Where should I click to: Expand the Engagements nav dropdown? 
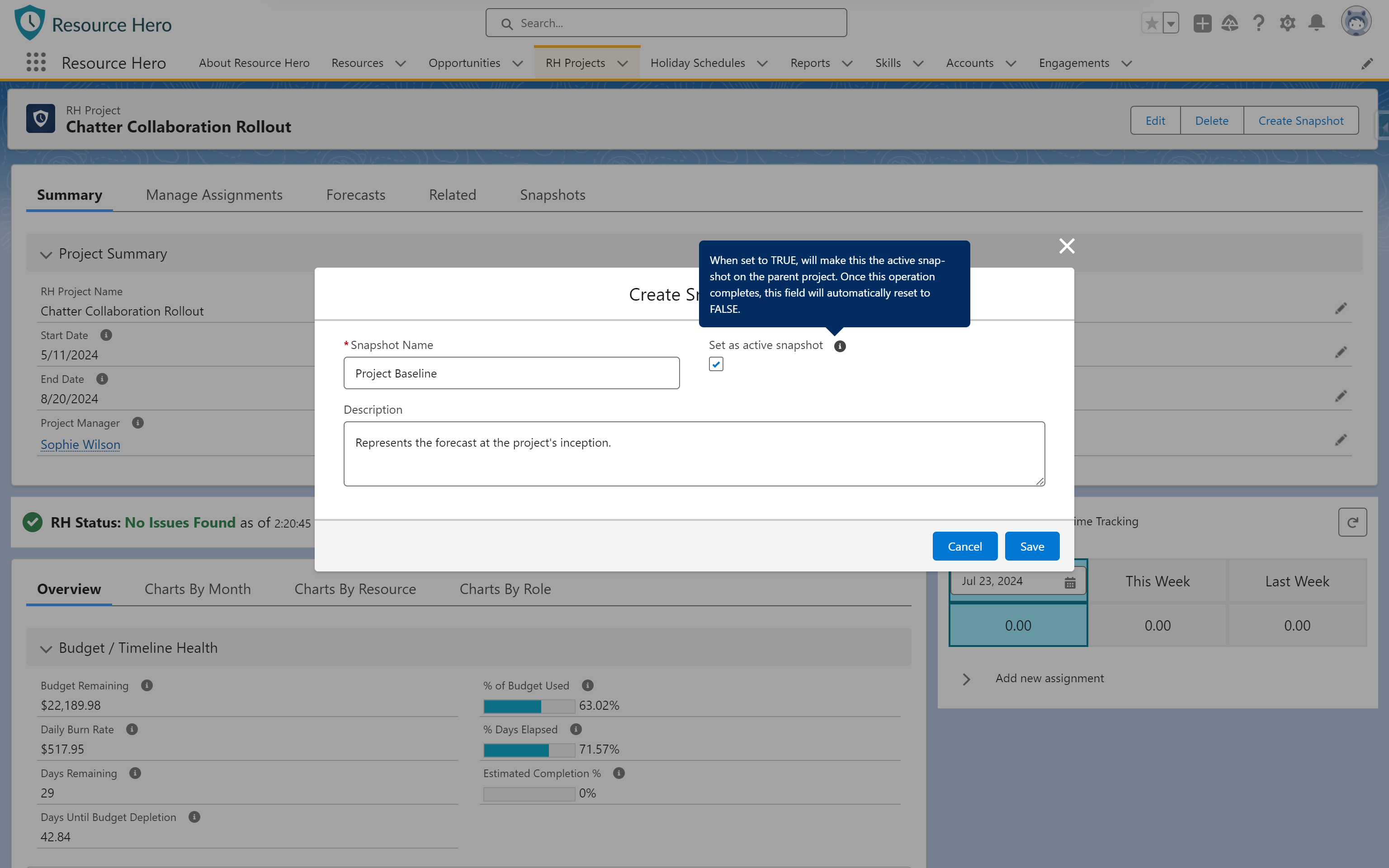point(1127,63)
